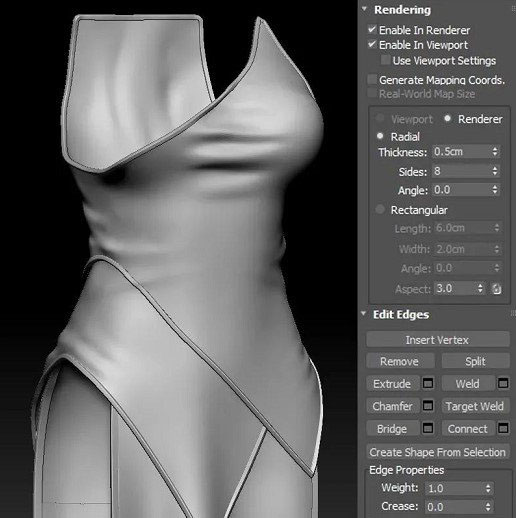Open Bridge settings dialog icon

[428, 428]
